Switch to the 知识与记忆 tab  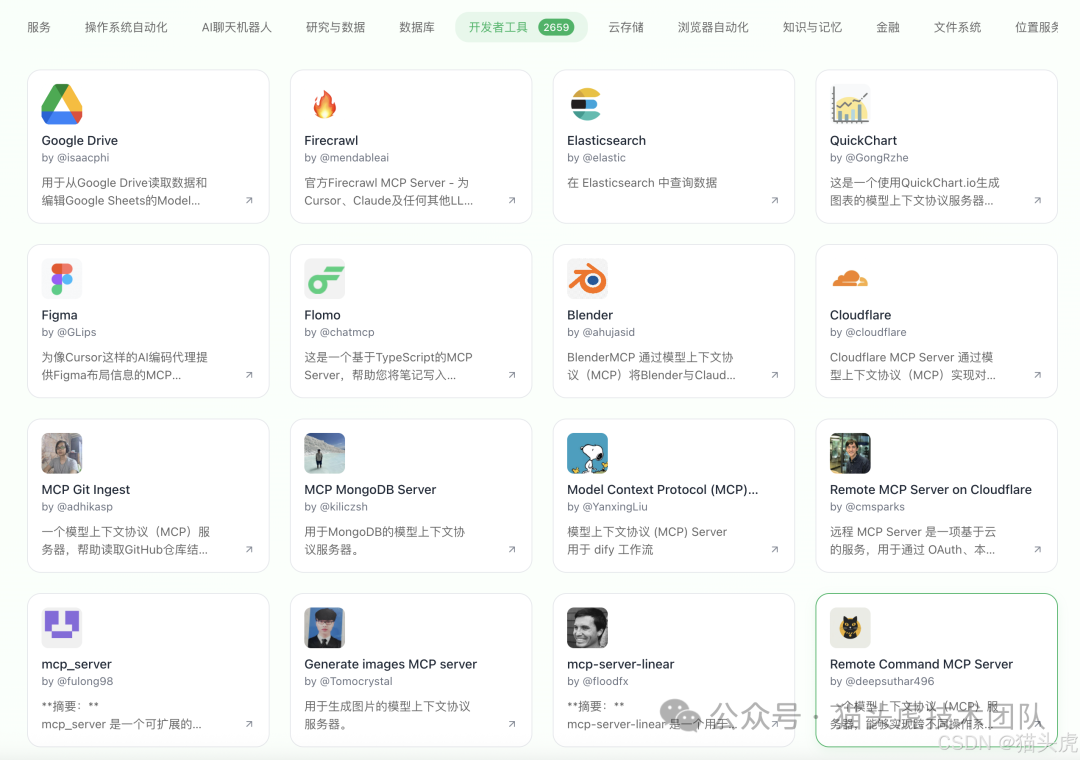pyautogui.click(x=812, y=28)
